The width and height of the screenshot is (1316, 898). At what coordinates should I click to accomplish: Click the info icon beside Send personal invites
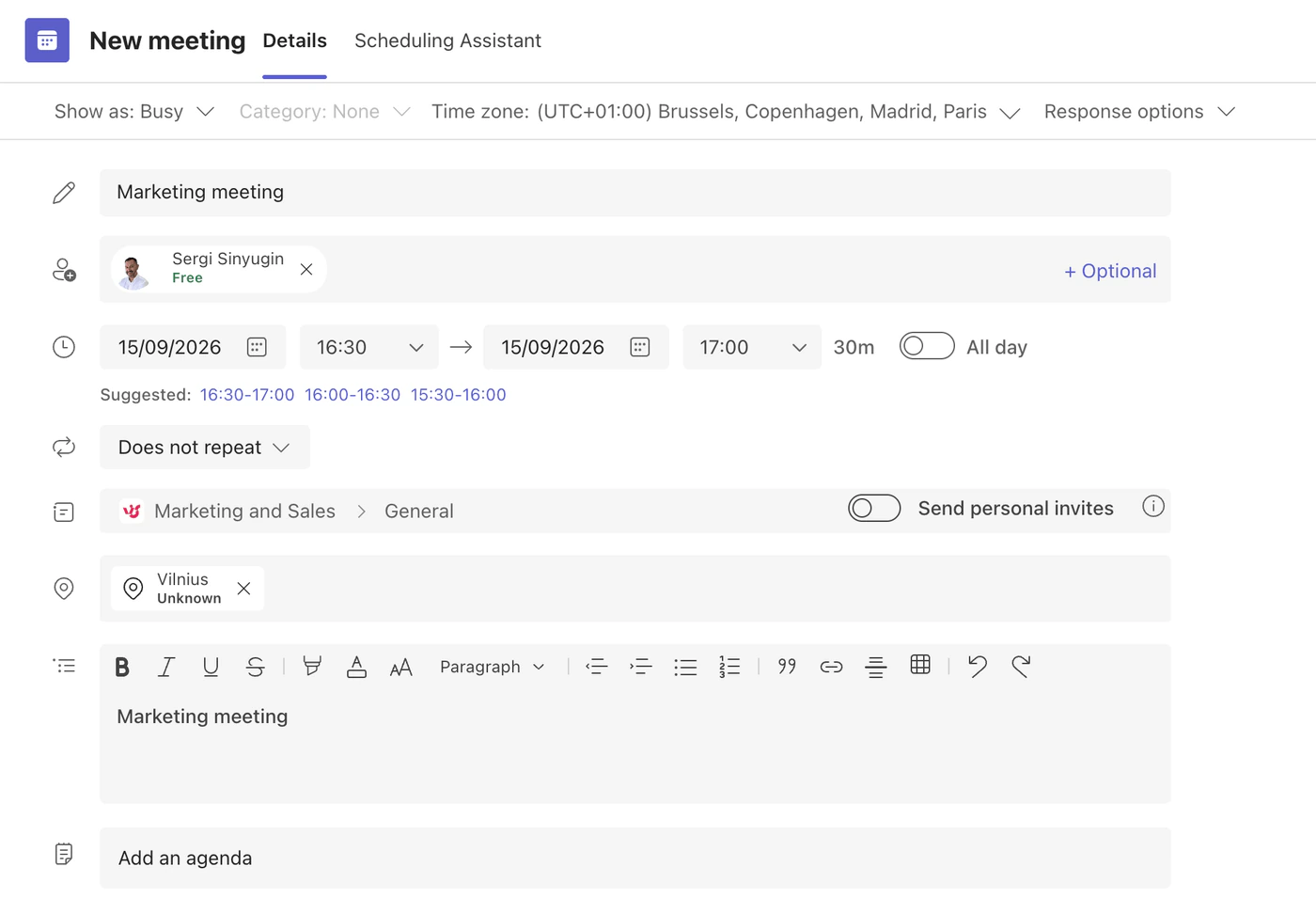click(x=1153, y=506)
